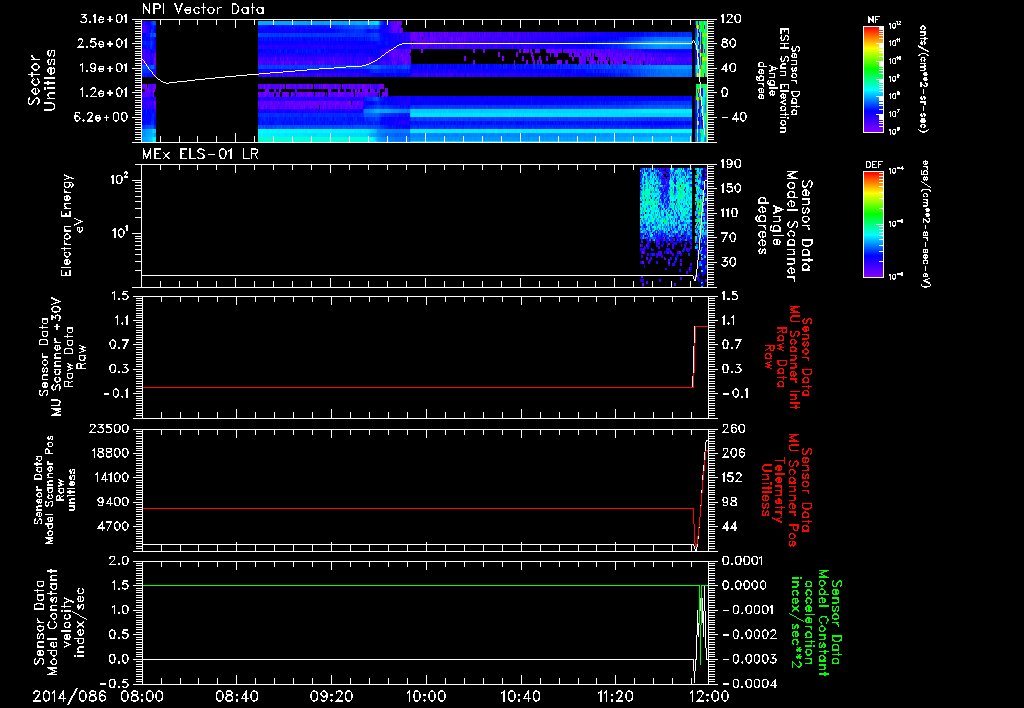1024x708 pixels.
Task: Click the 08:40 time axis label
Action: pyautogui.click(x=238, y=696)
